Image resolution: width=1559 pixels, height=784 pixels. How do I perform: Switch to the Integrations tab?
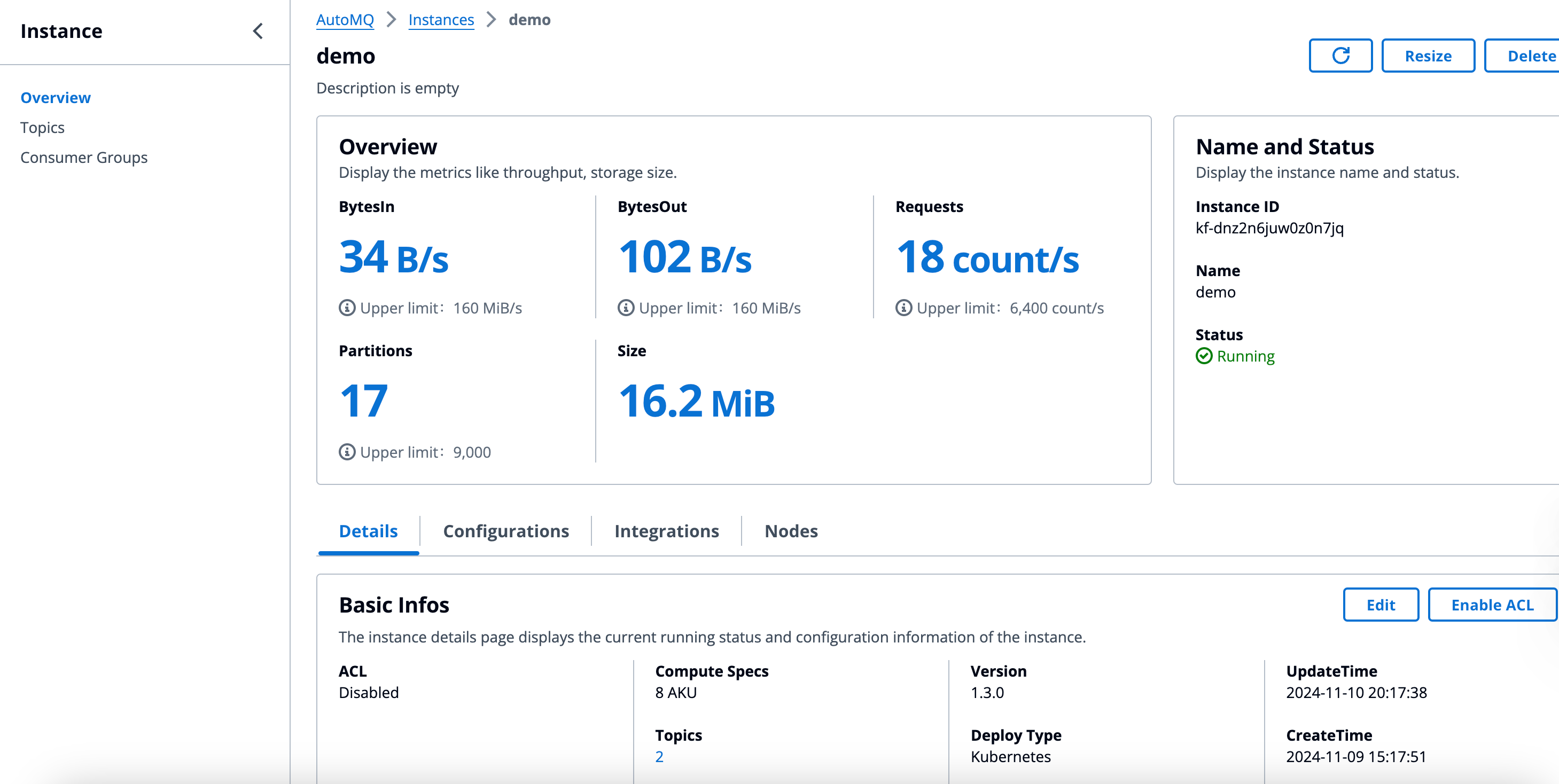pos(666,531)
